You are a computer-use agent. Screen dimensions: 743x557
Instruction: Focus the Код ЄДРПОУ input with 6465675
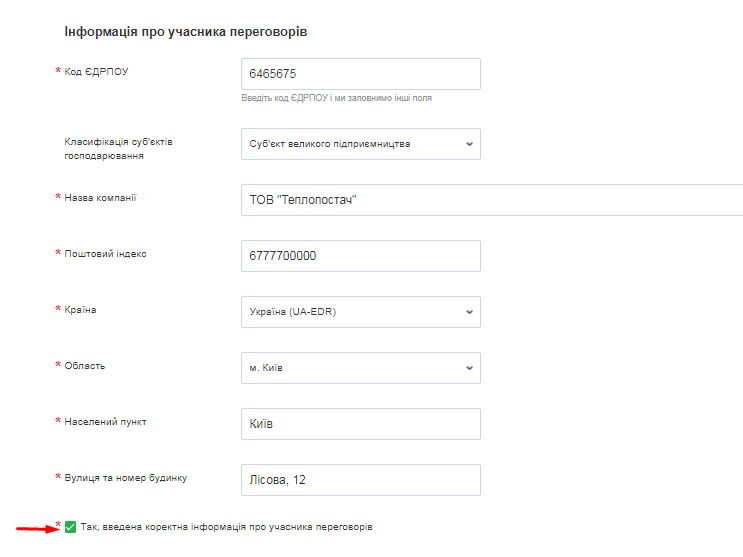[x=360, y=74]
